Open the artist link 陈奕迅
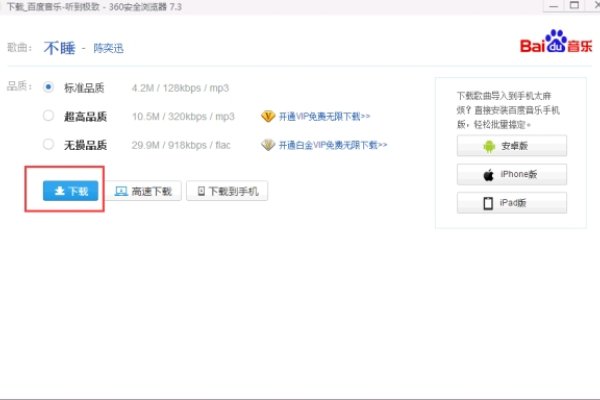 tap(109, 48)
